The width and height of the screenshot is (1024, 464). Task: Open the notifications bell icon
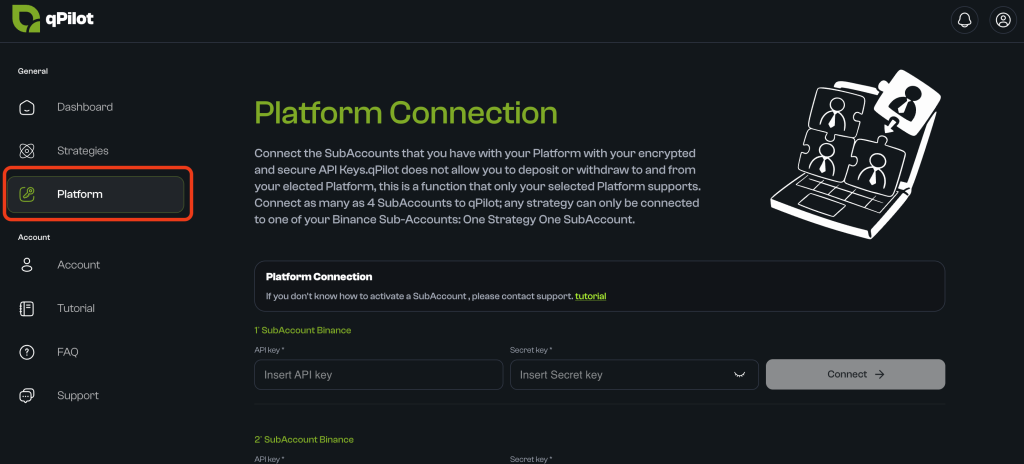(x=964, y=20)
